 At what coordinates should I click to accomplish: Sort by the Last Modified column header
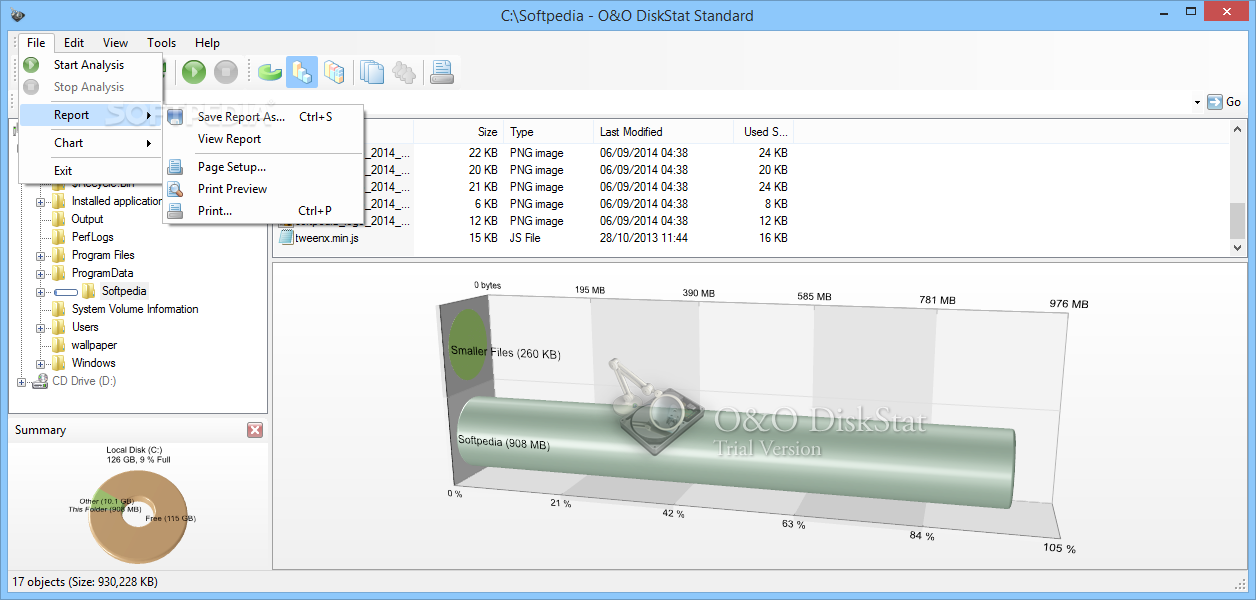click(663, 132)
